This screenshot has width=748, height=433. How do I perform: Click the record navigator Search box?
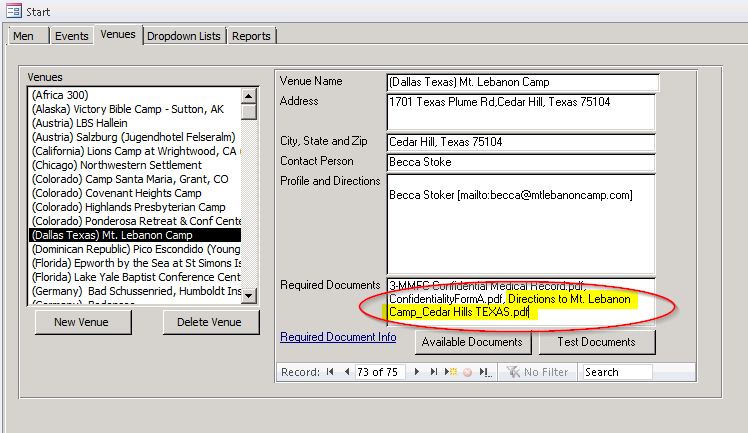(x=617, y=372)
